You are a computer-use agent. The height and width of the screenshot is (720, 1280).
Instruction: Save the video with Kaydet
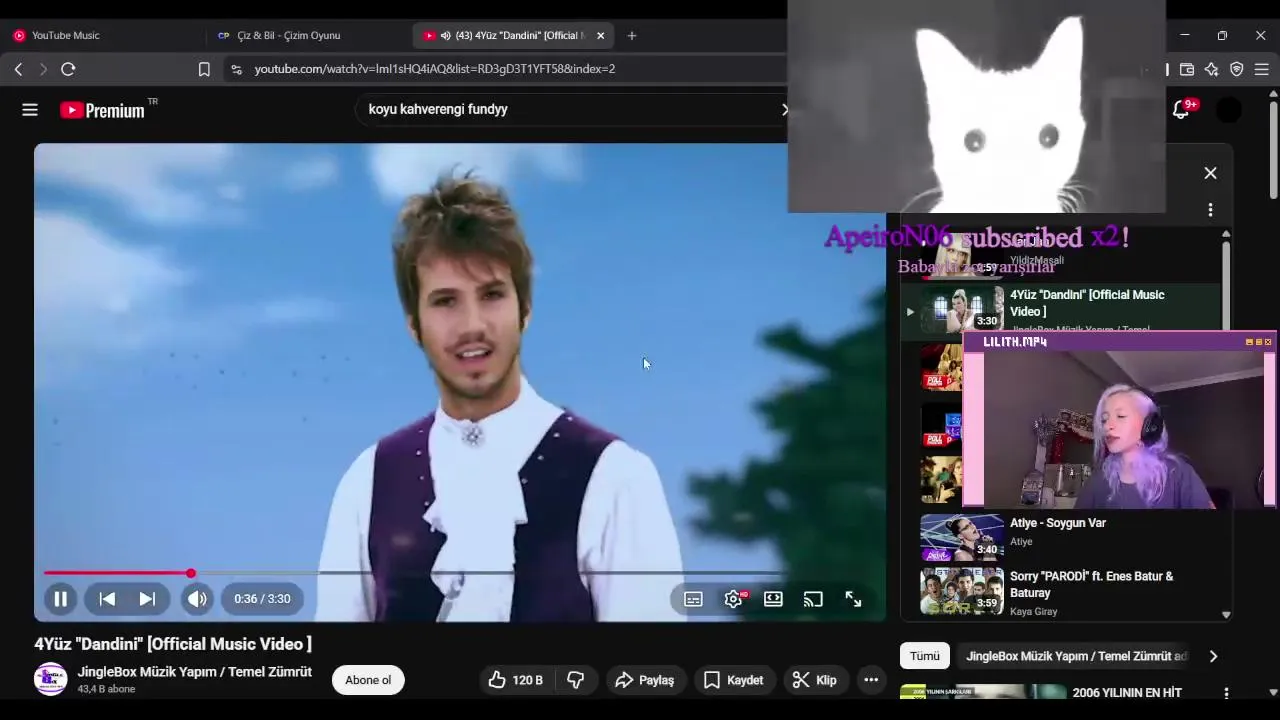[733, 680]
